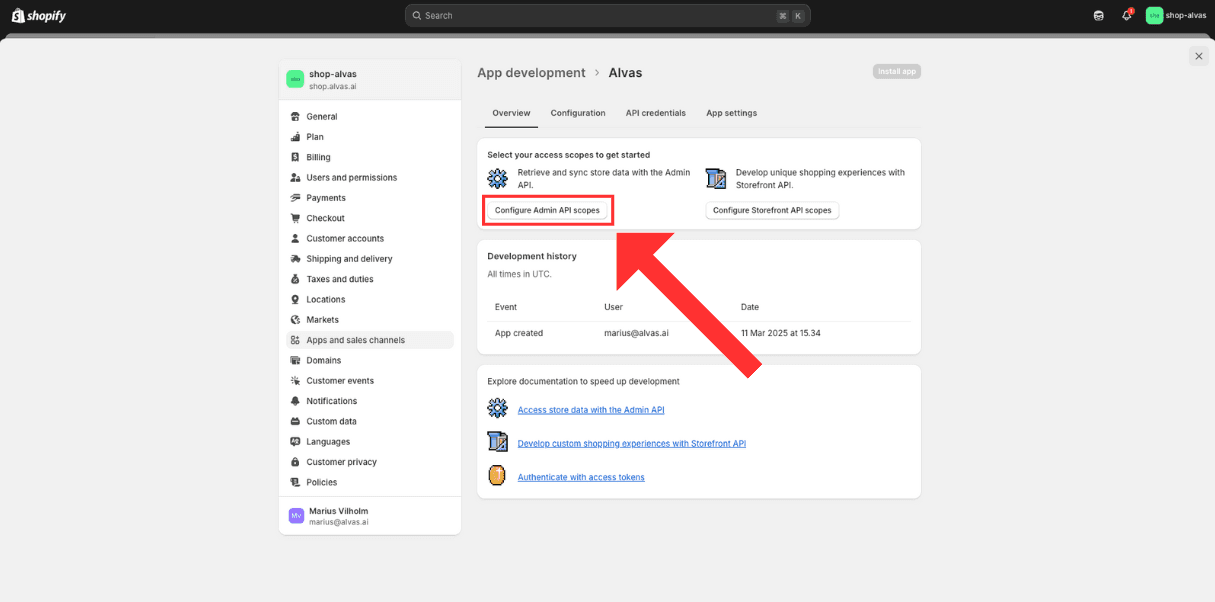Open Access store data with Admin API link
The height and width of the screenshot is (602, 1215).
pos(591,410)
